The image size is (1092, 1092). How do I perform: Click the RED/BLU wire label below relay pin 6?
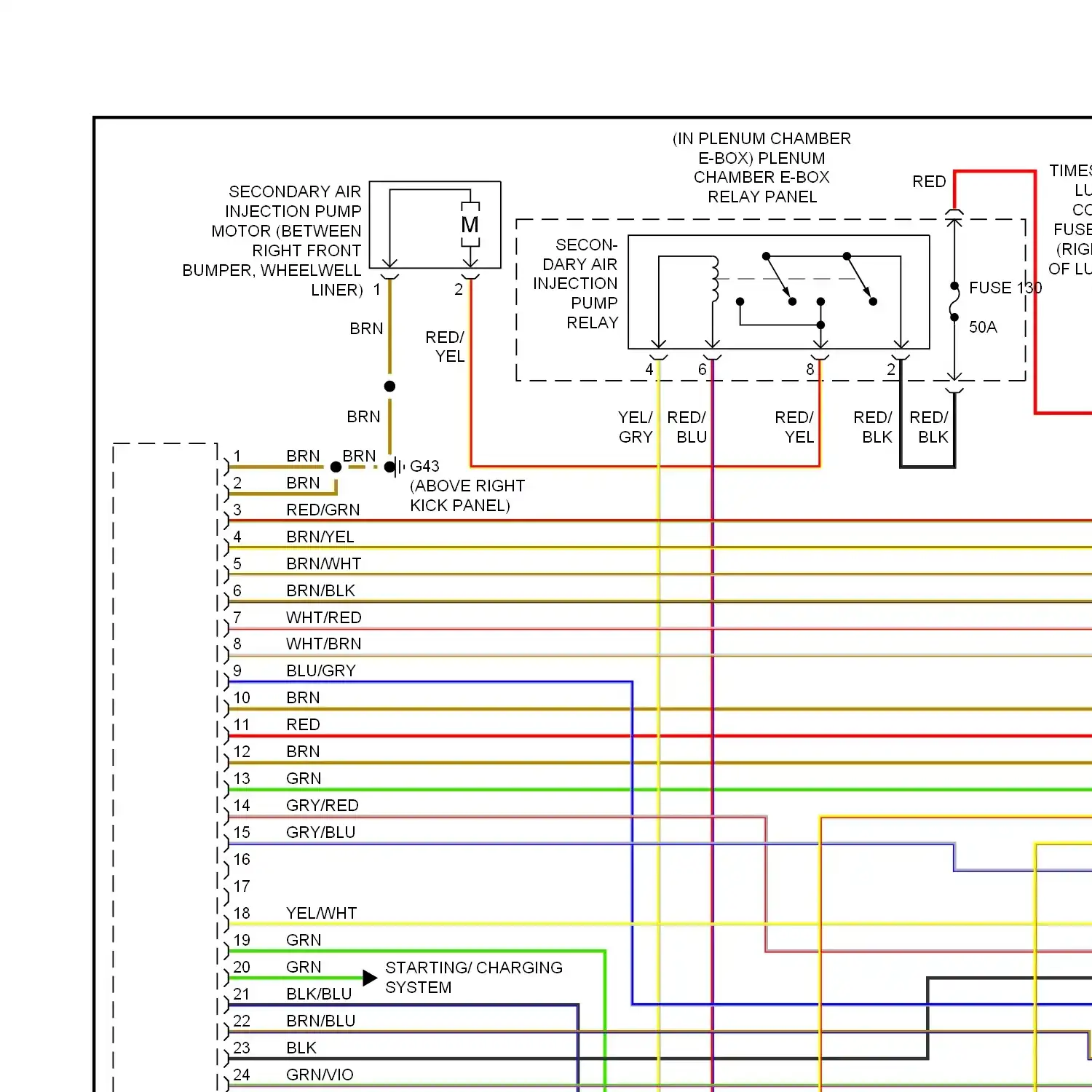coord(687,427)
